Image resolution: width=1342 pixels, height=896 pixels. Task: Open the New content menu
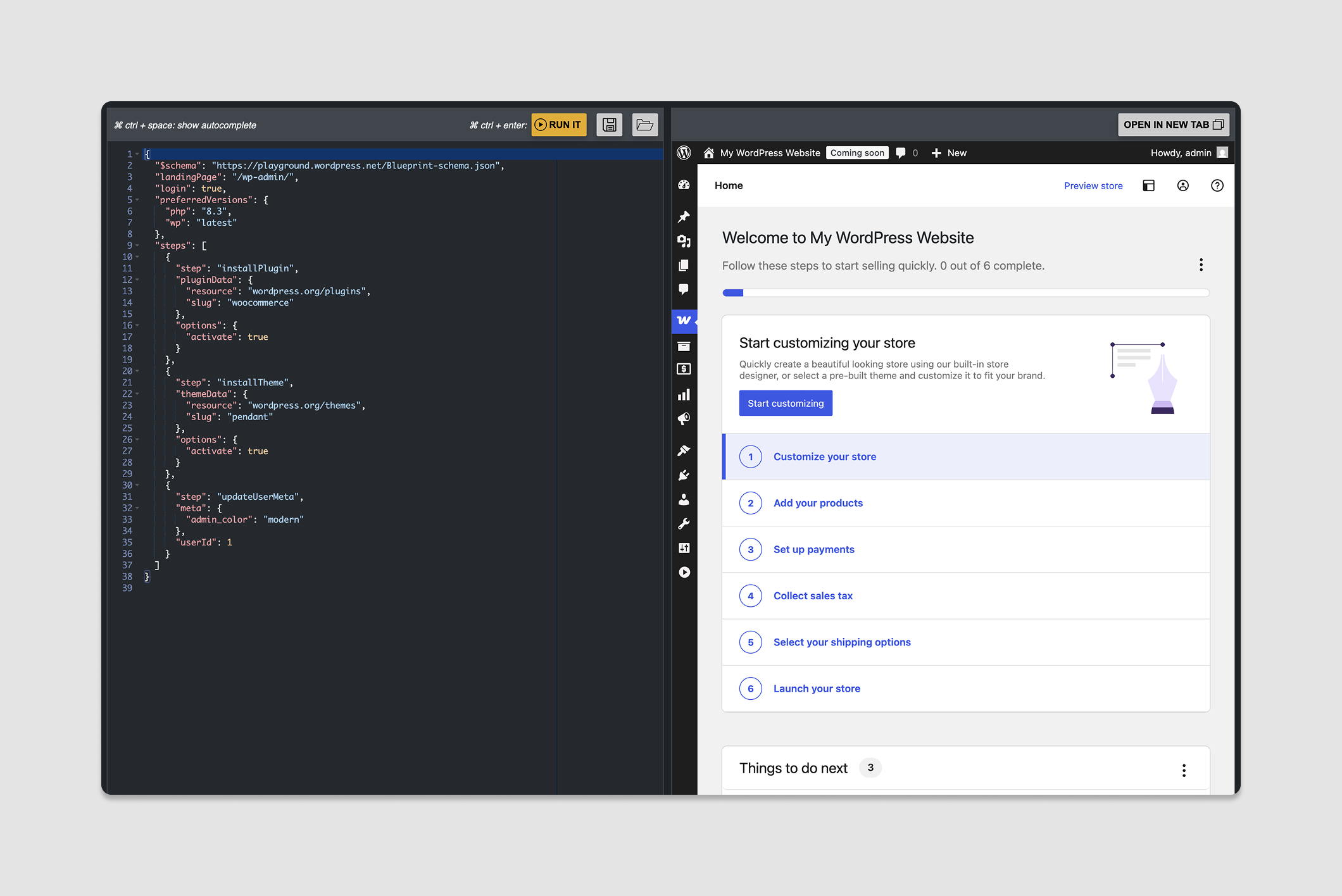tap(949, 152)
